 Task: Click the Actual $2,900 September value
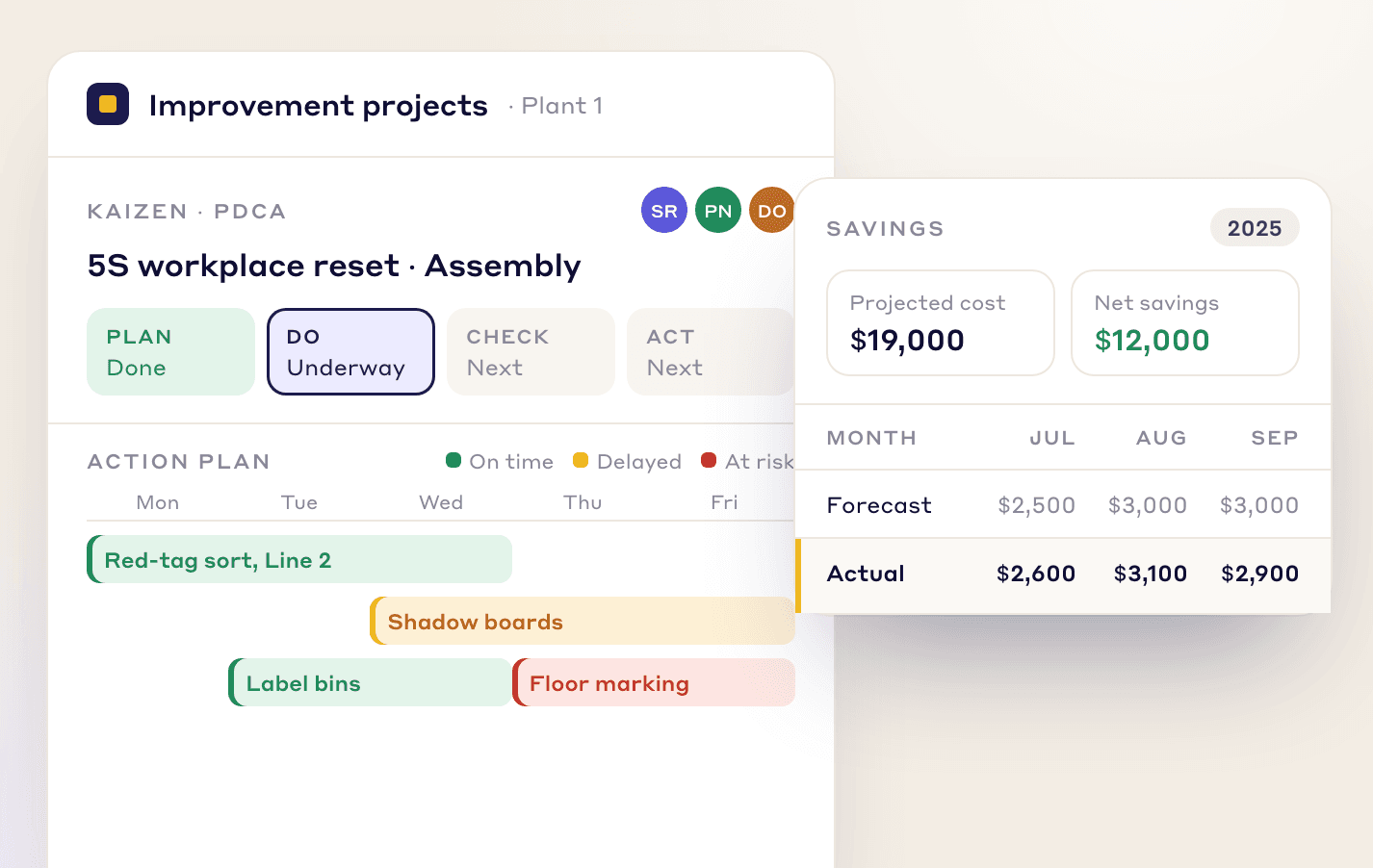[1259, 574]
